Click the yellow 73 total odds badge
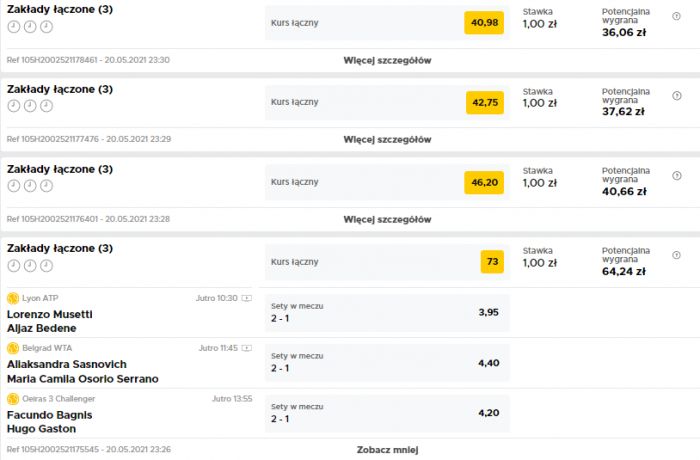 point(492,262)
